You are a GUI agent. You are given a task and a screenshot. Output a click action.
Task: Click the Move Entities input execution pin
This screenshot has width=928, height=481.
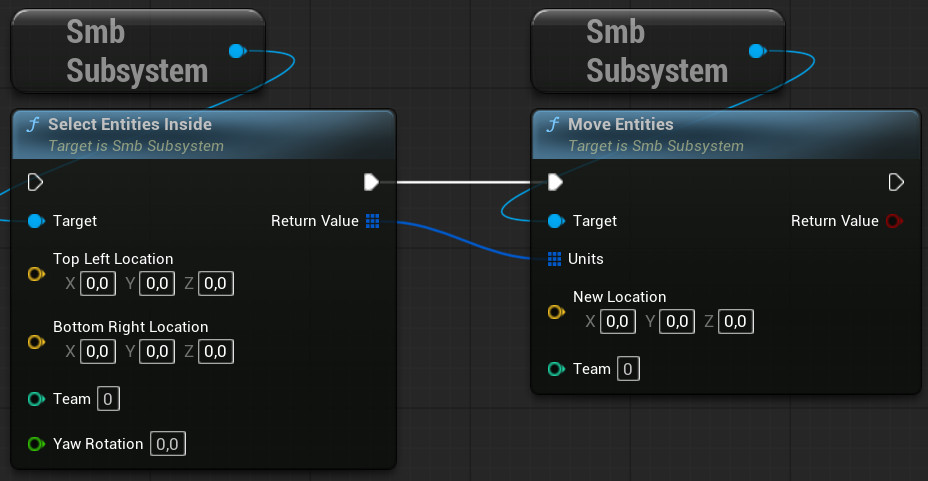[555, 182]
